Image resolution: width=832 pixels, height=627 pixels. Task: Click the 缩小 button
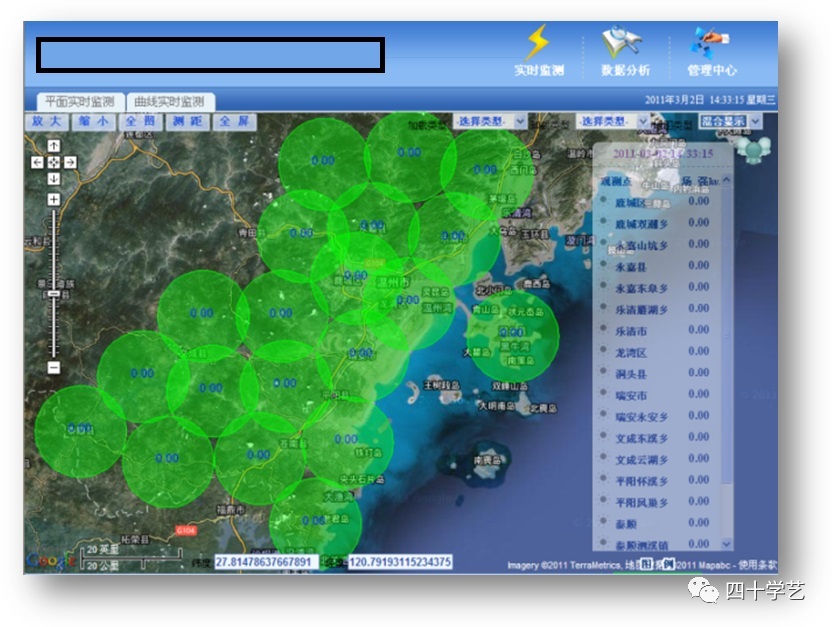click(x=94, y=121)
